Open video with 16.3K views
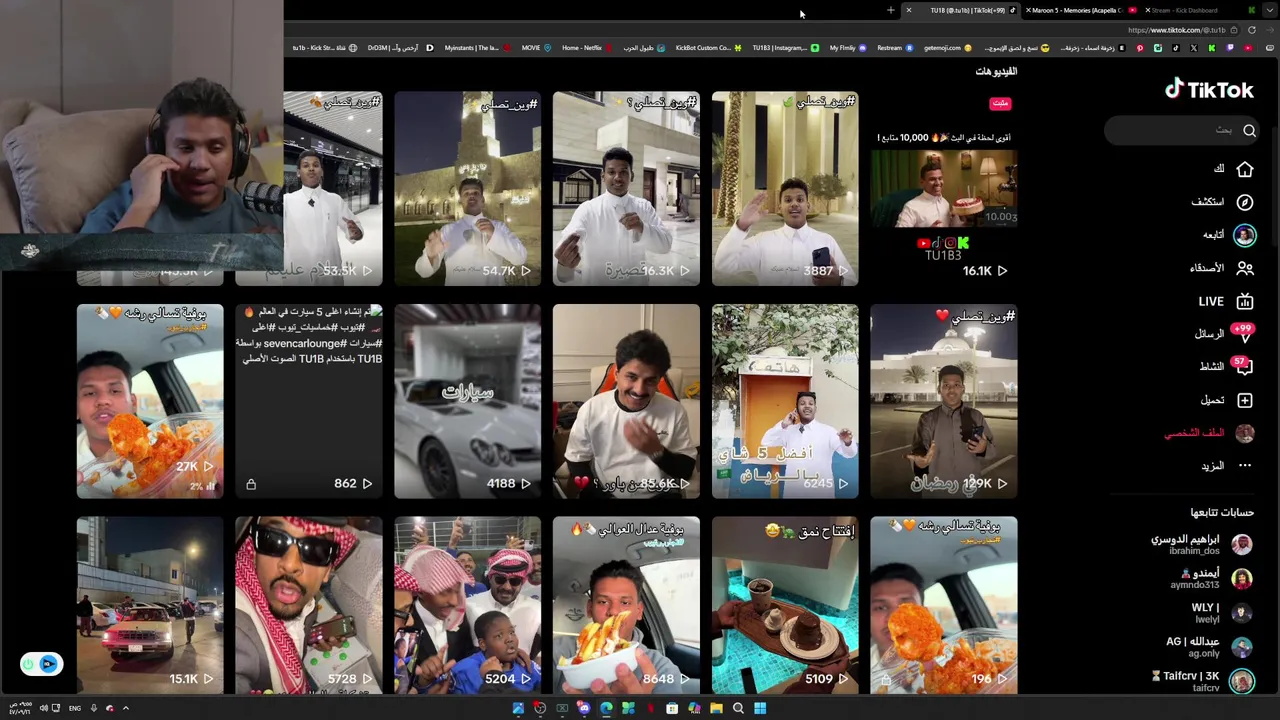This screenshot has height=720, width=1280. [x=626, y=188]
